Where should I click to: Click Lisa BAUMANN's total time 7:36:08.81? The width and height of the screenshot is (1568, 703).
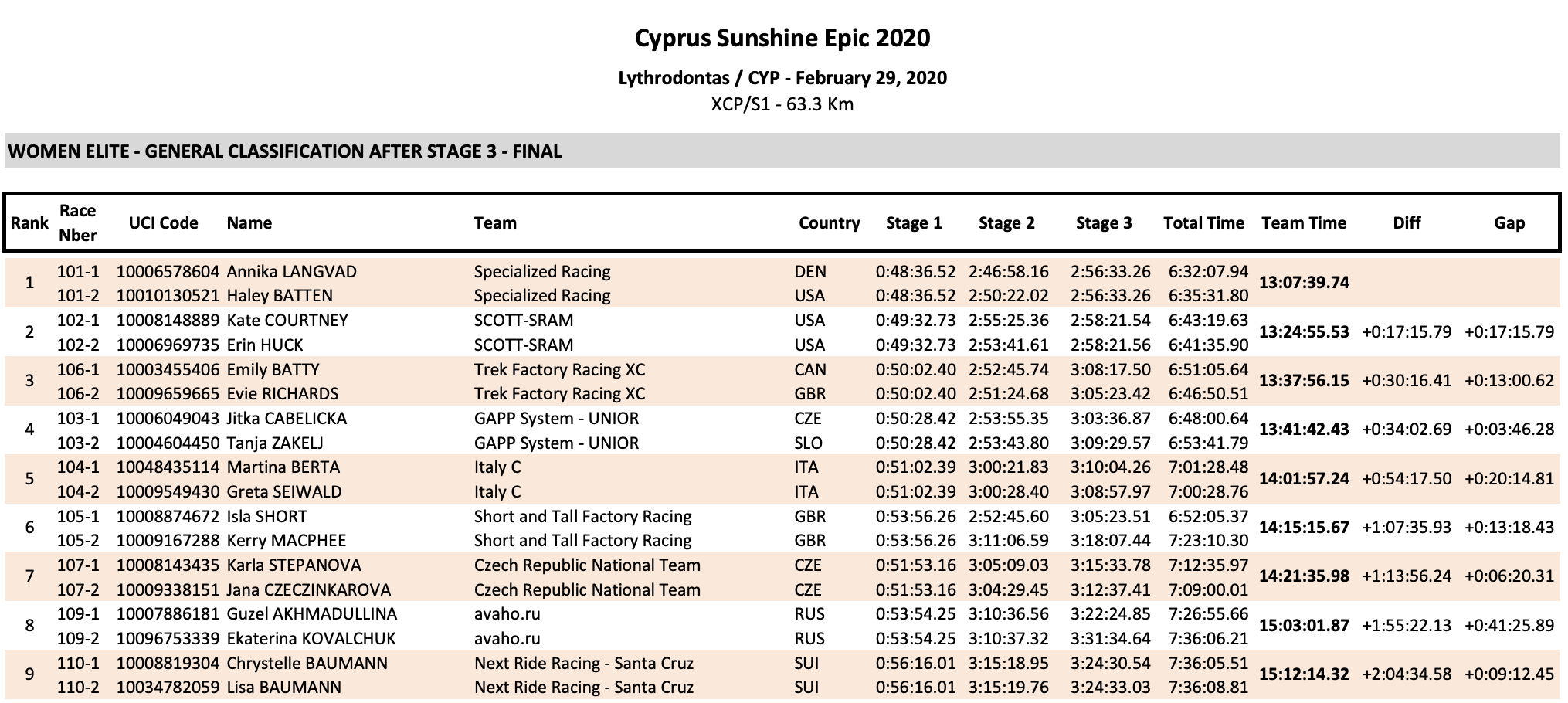(1208, 688)
